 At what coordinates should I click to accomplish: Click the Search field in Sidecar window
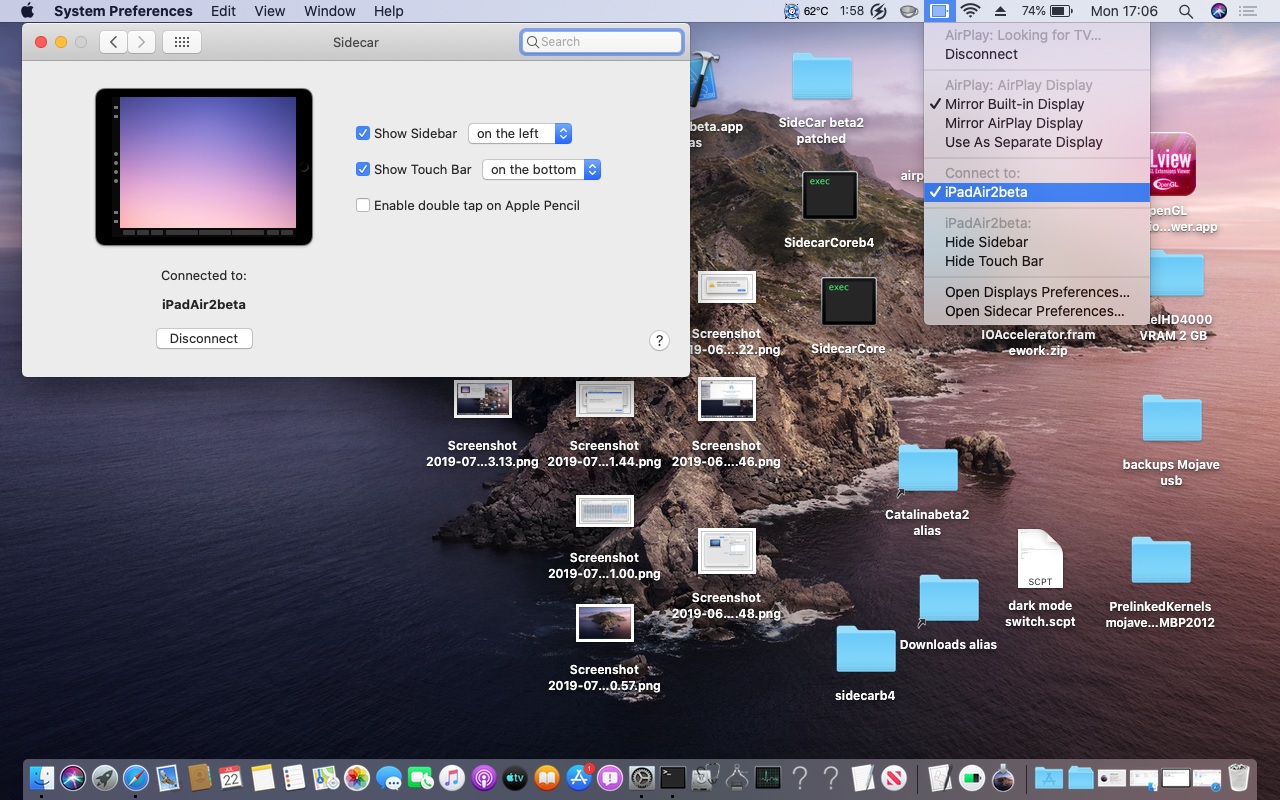[602, 42]
